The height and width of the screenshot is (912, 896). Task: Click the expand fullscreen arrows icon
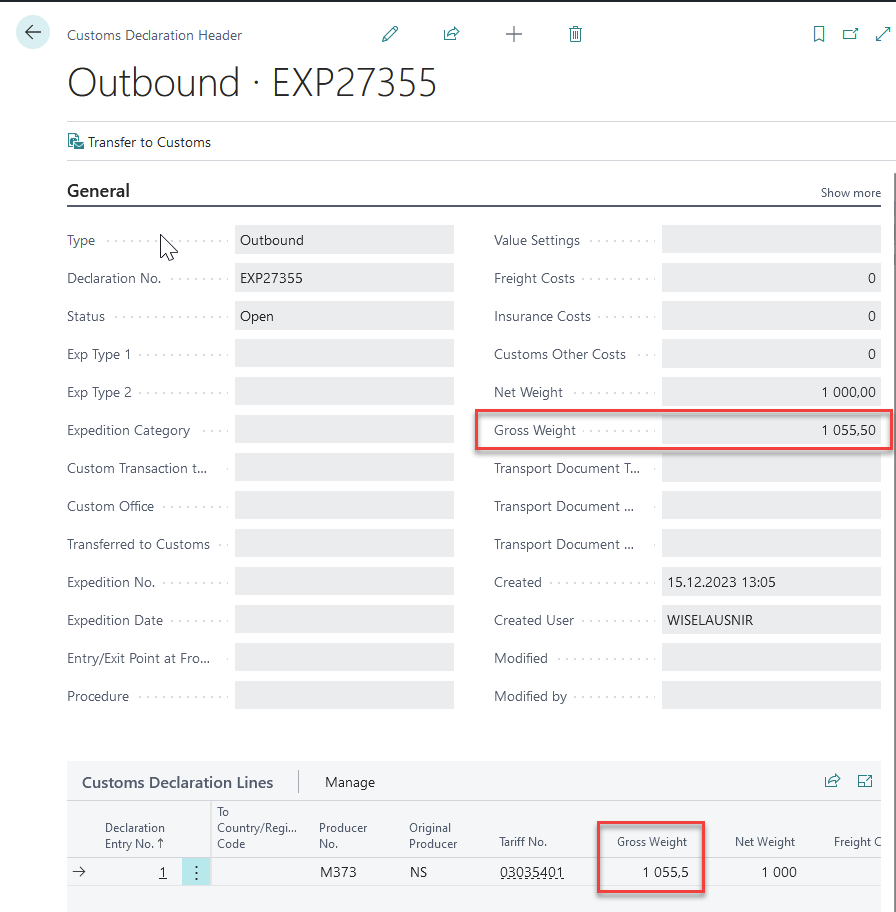click(882, 34)
